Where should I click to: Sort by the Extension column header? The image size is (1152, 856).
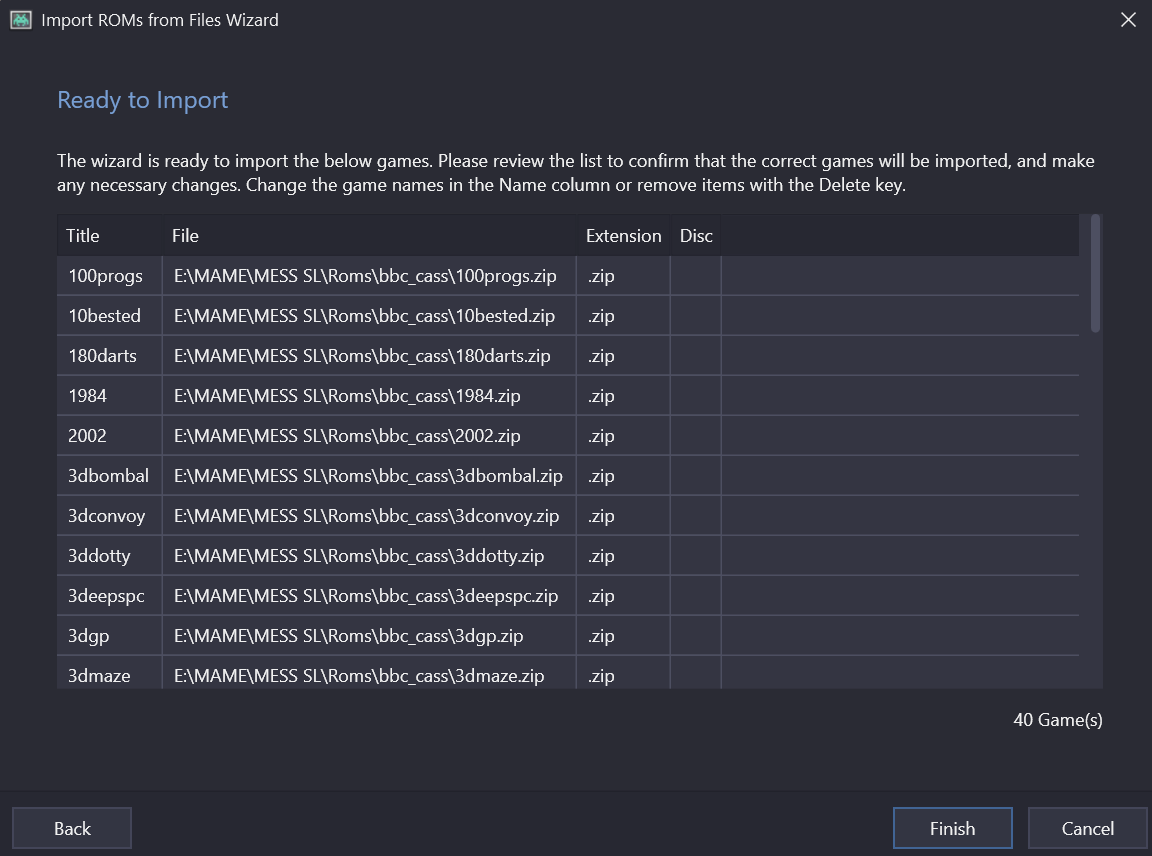(623, 236)
